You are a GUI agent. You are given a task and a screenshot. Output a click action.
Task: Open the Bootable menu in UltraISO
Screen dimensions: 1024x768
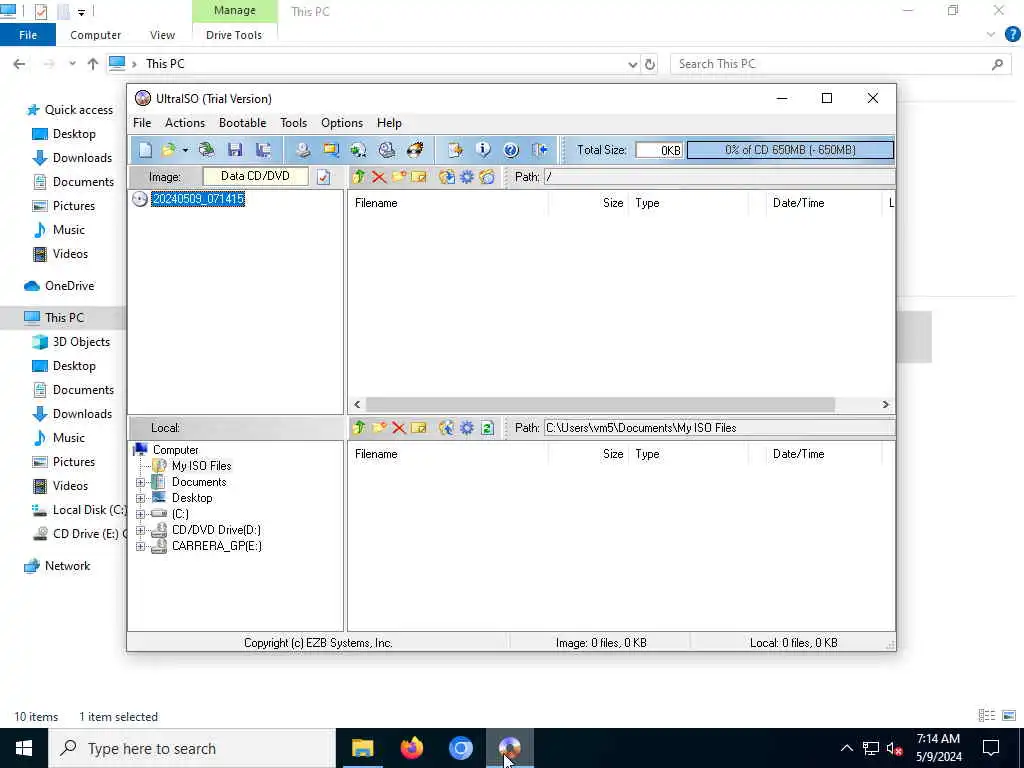[242, 123]
